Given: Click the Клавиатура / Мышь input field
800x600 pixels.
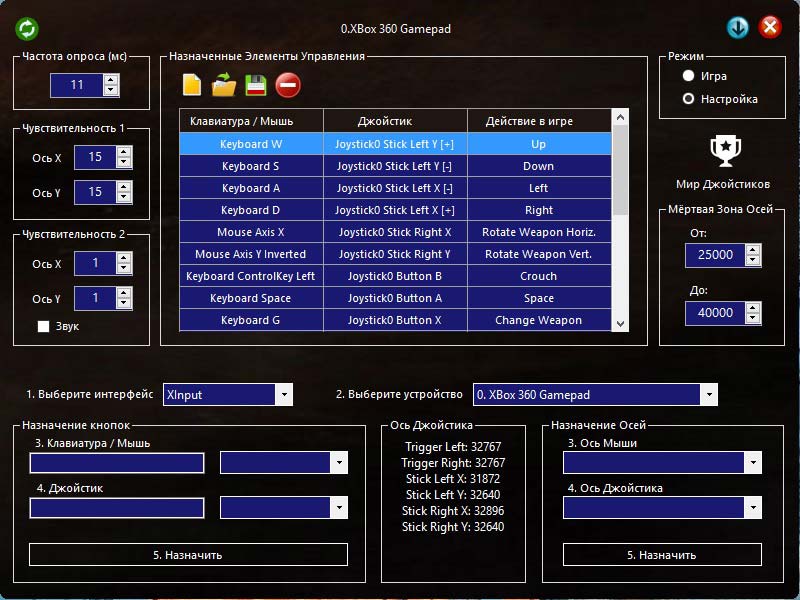Looking at the screenshot, I should pyautogui.click(x=117, y=462).
